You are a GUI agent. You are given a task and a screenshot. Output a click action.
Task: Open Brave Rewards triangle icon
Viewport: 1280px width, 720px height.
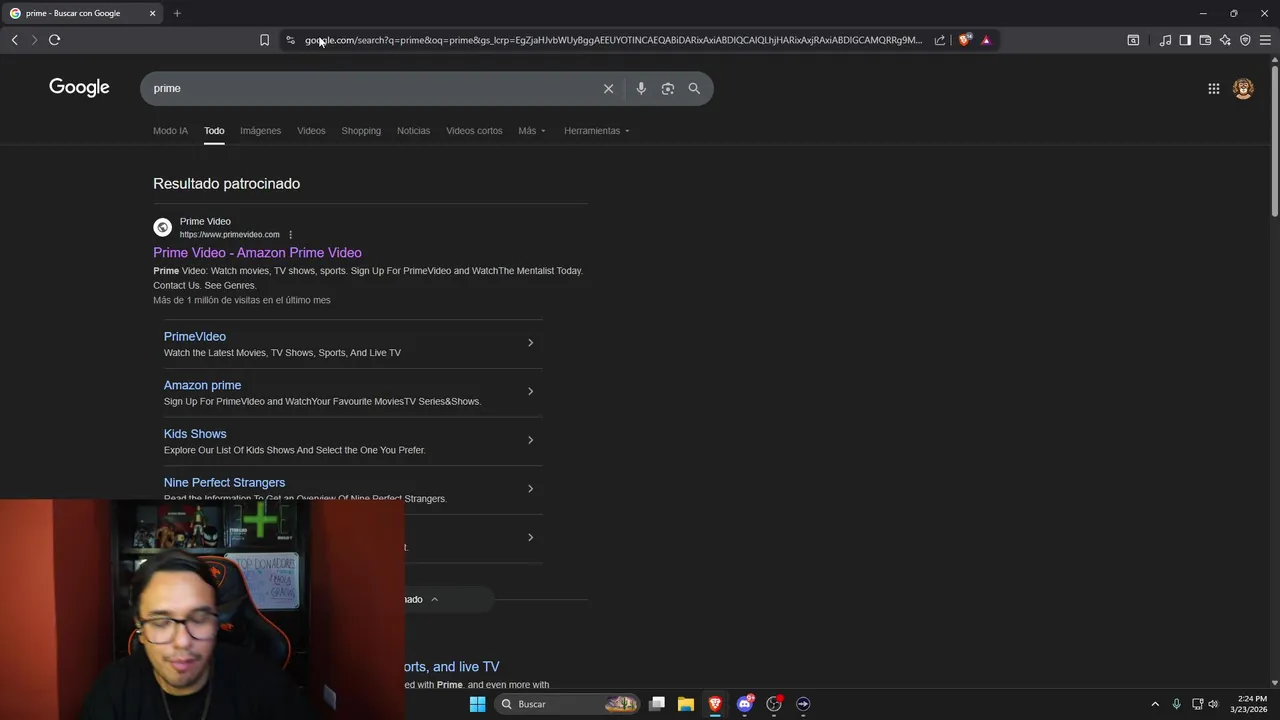pyautogui.click(x=986, y=40)
